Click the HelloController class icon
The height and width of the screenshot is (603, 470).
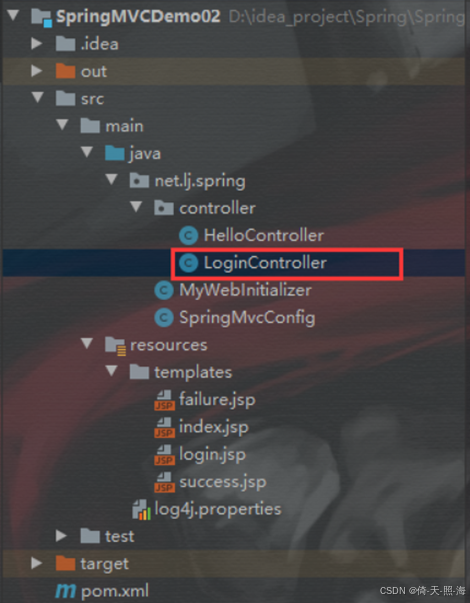pyautogui.click(x=188, y=236)
